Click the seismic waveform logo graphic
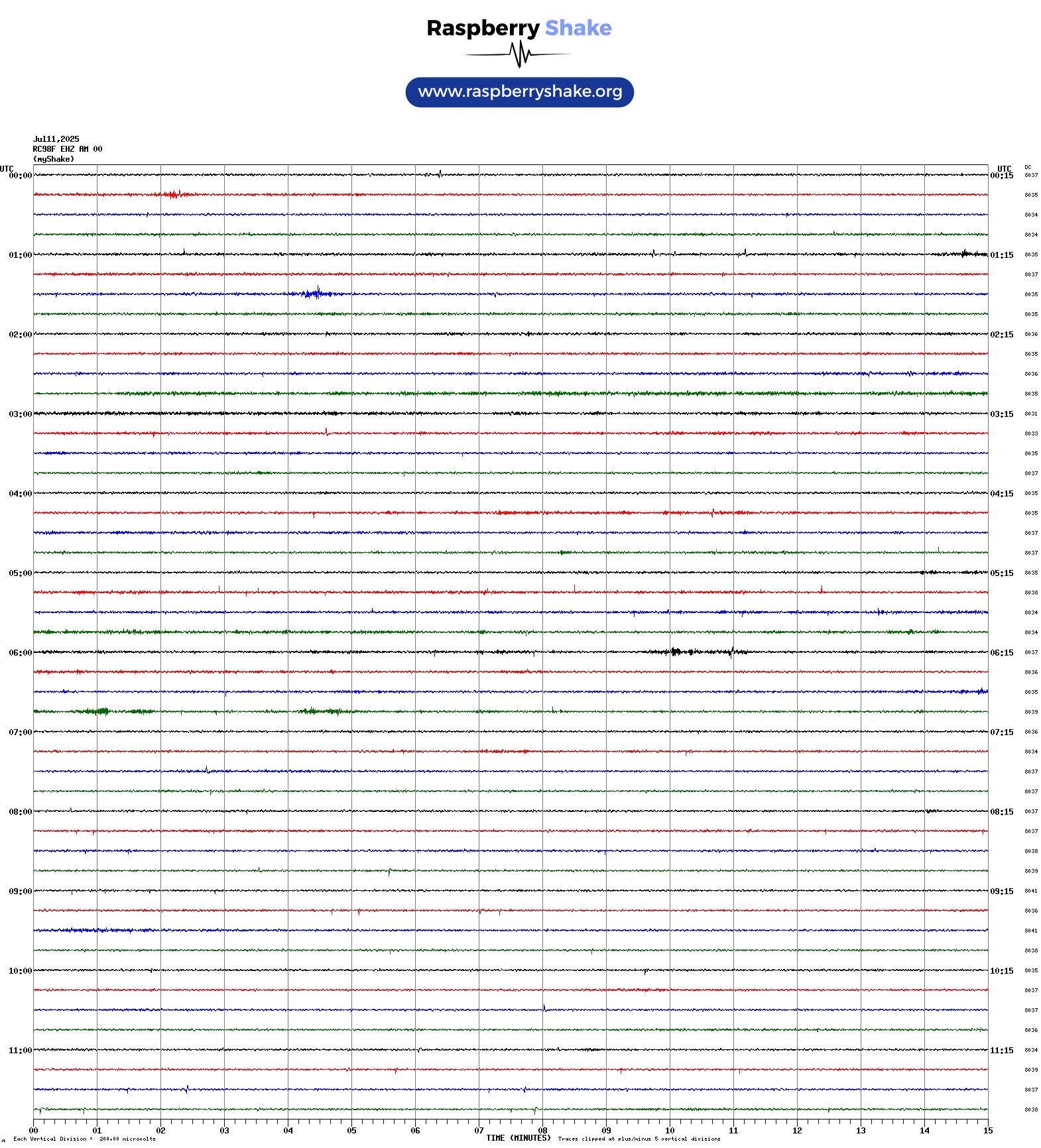 [x=519, y=54]
